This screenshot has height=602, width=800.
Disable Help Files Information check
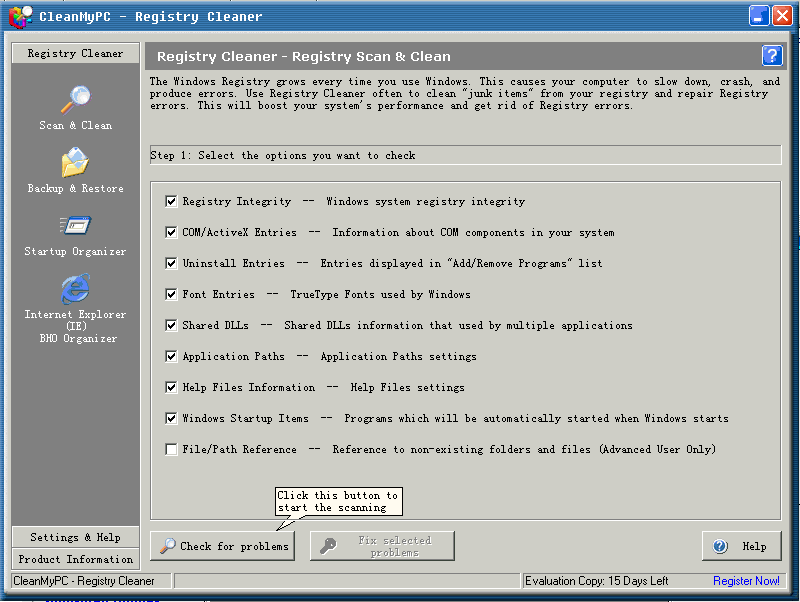tap(171, 387)
